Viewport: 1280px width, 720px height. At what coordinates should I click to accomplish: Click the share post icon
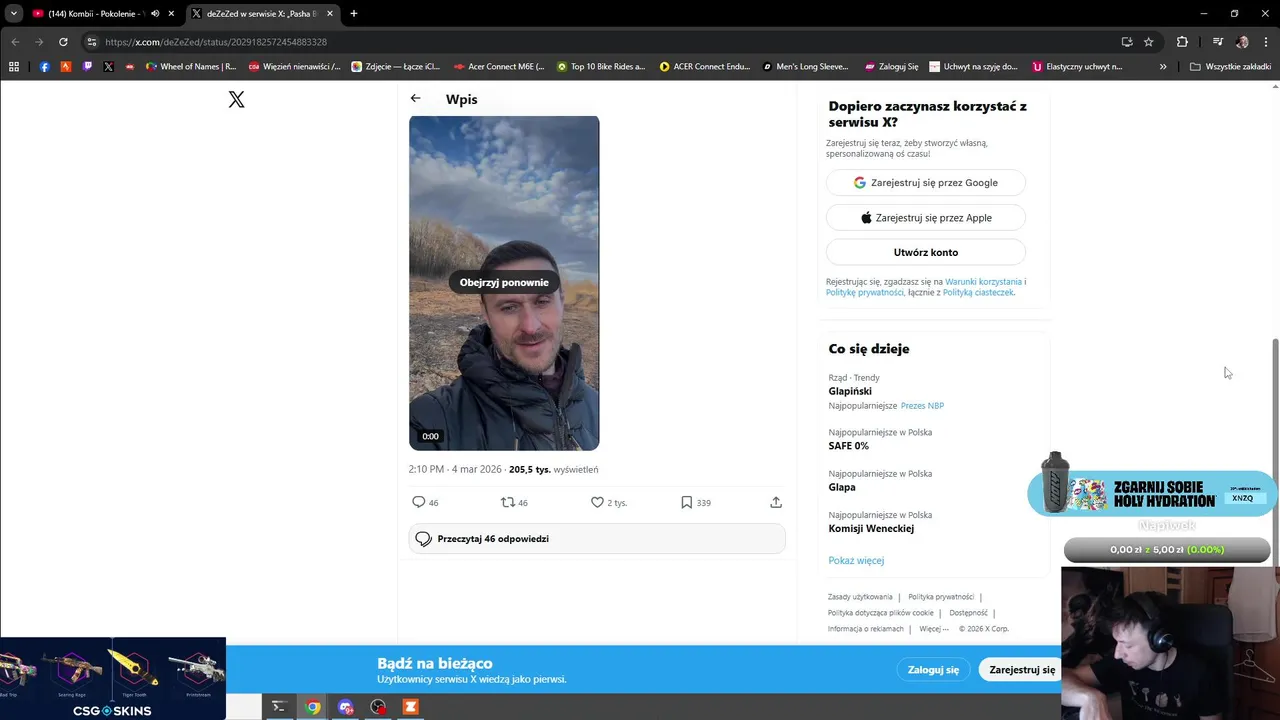[x=776, y=502]
